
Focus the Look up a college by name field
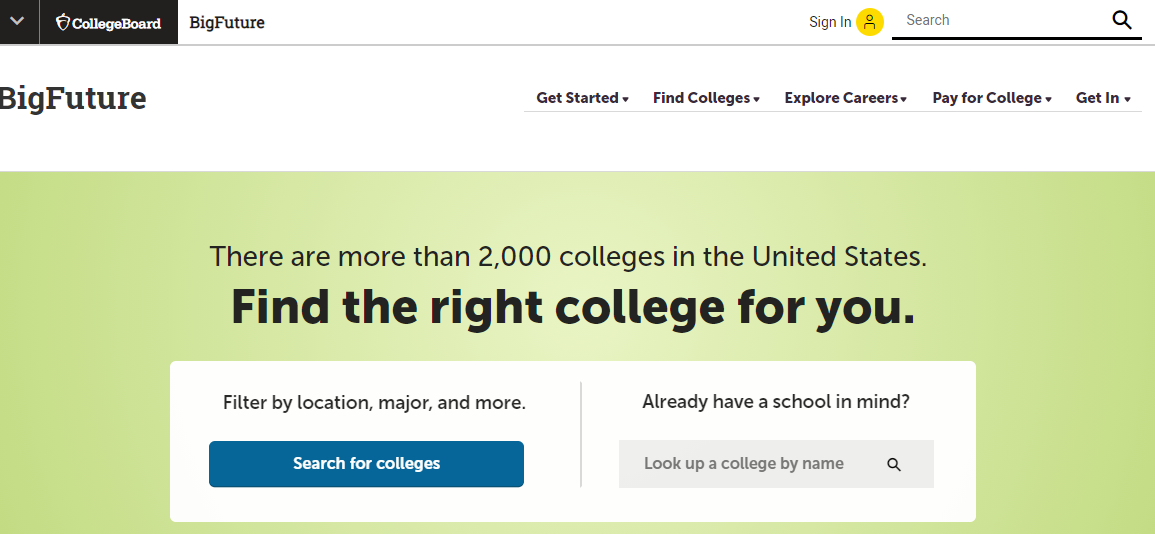click(x=776, y=464)
